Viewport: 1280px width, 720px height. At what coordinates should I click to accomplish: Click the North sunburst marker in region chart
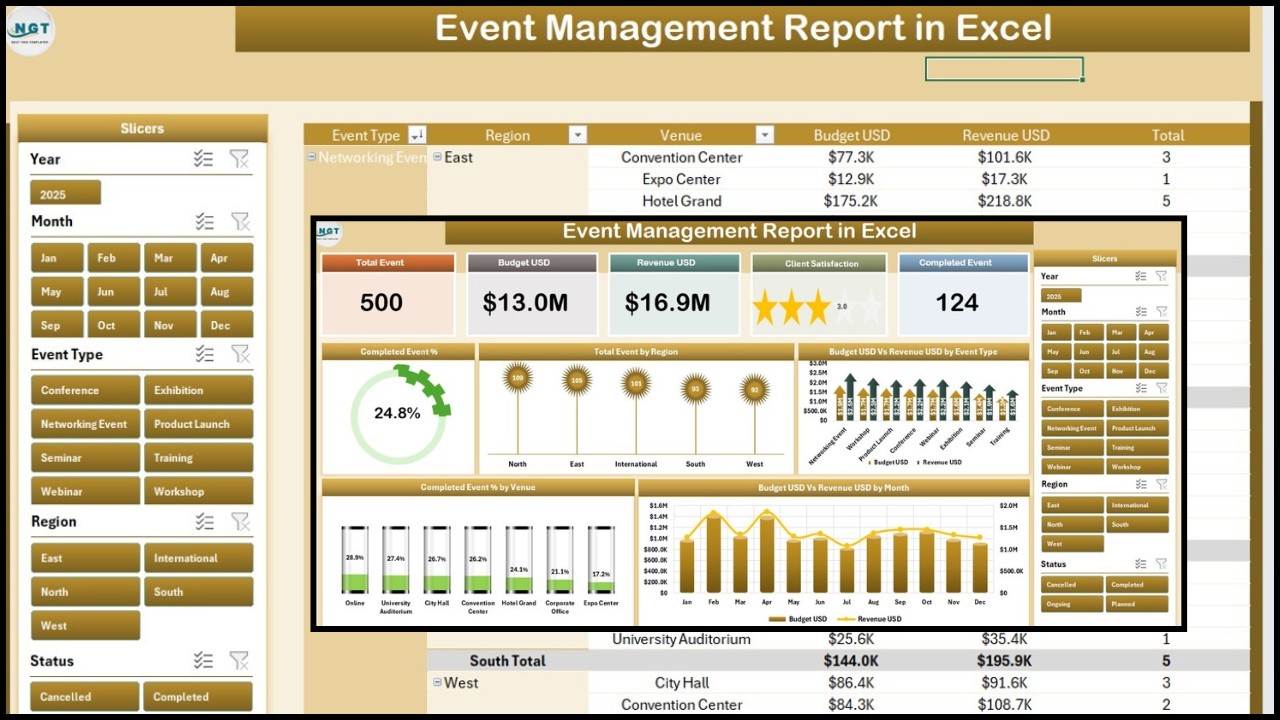coord(517,378)
